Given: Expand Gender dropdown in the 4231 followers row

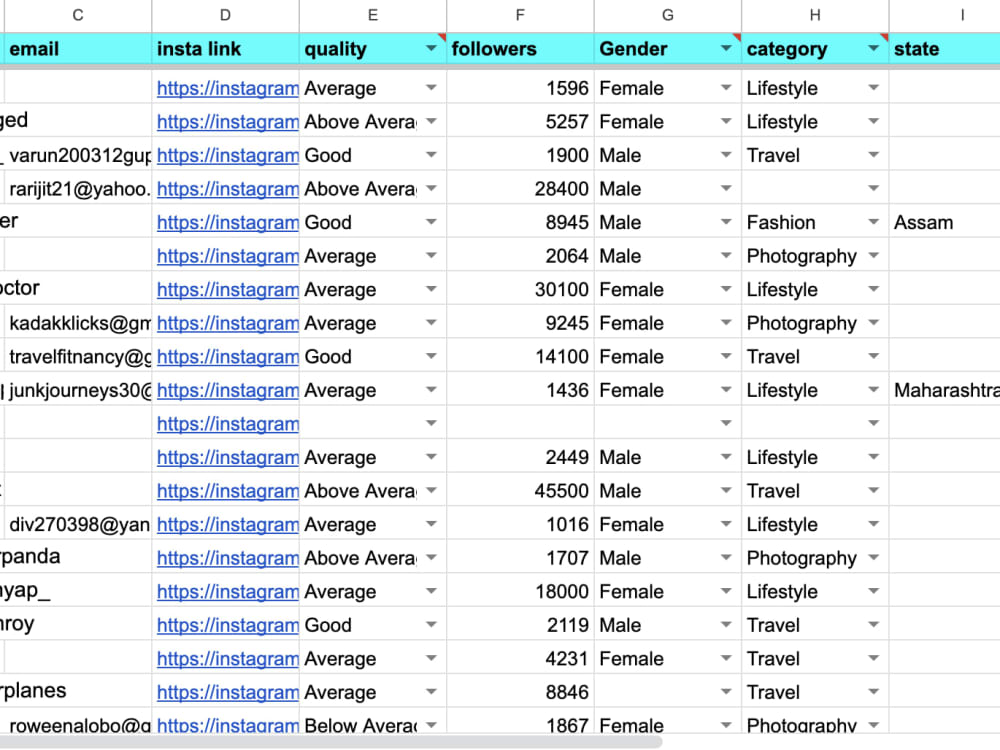Looking at the screenshot, I should pos(726,658).
